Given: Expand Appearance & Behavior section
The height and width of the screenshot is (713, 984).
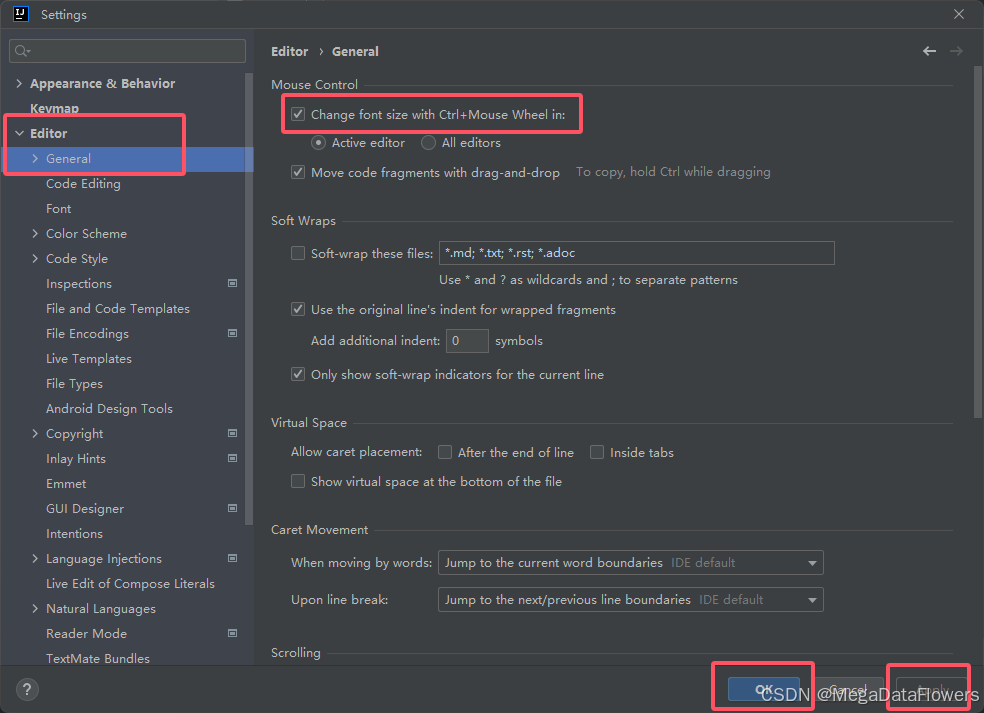Looking at the screenshot, I should tap(19, 83).
